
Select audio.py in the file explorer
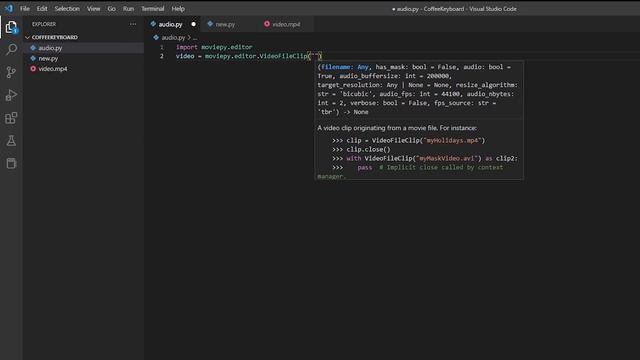(x=83, y=48)
